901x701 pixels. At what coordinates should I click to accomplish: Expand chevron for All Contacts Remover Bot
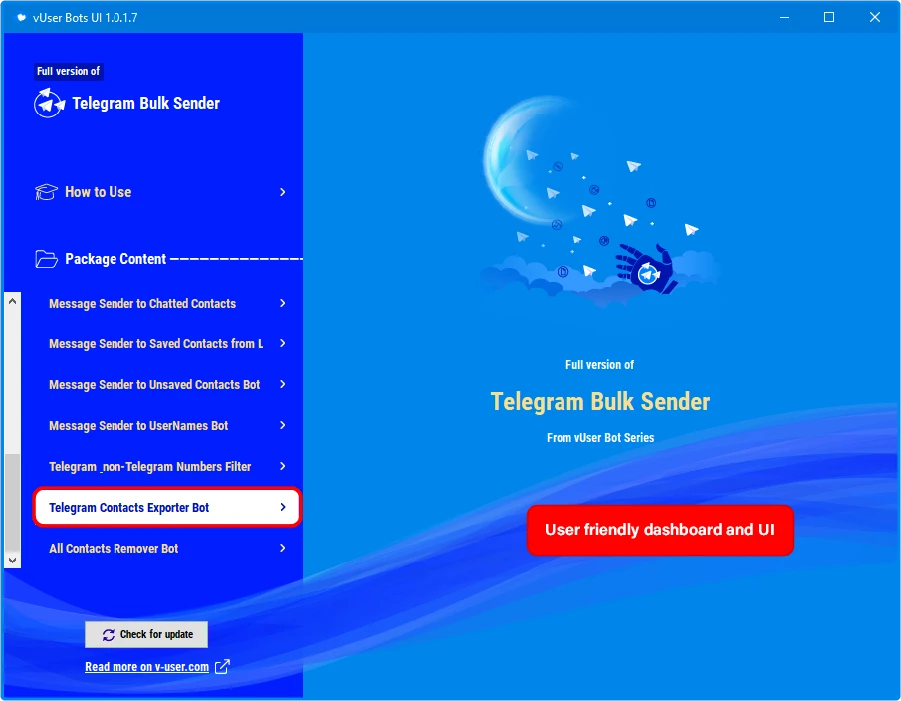[283, 548]
